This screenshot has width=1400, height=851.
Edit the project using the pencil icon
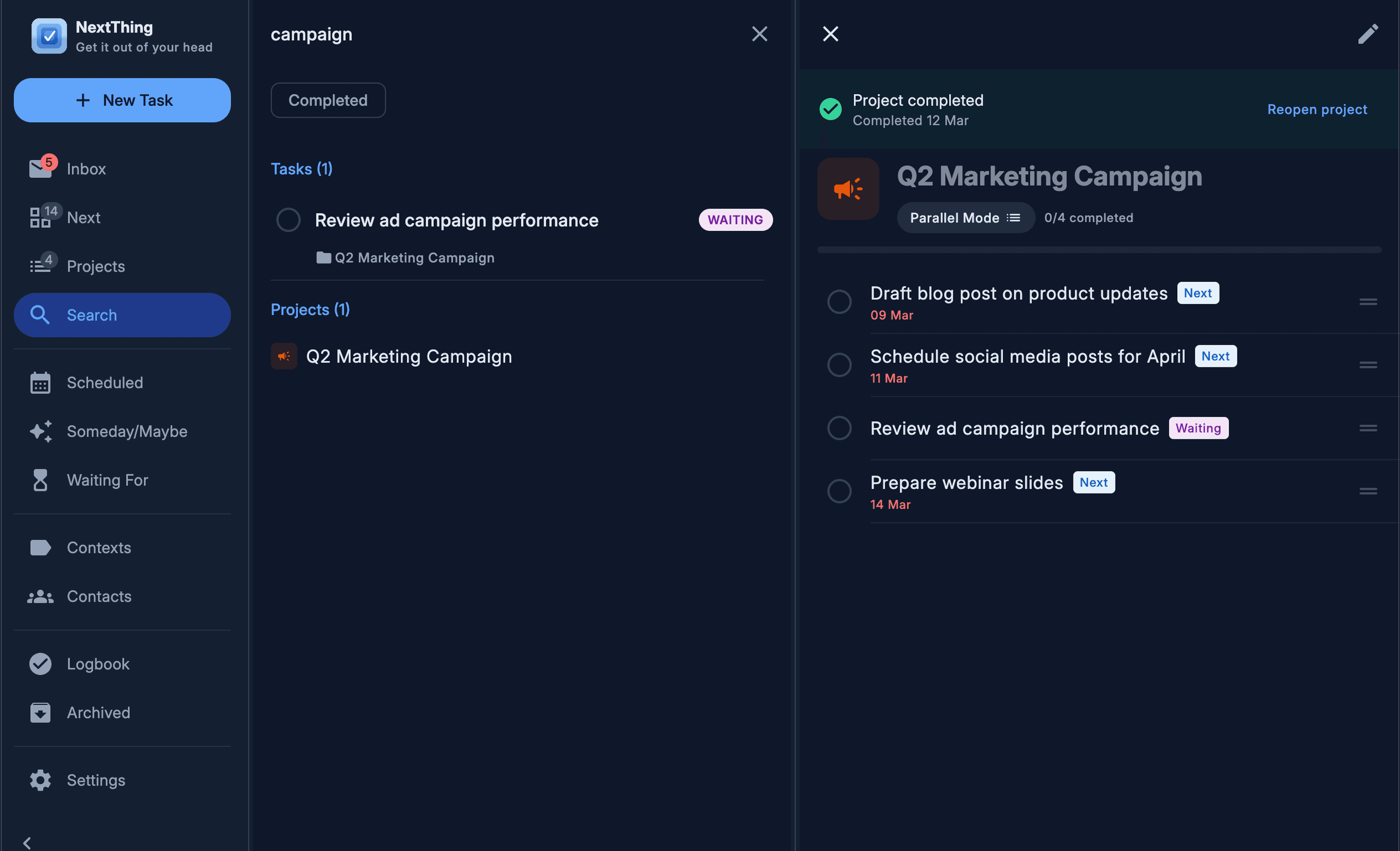click(x=1368, y=33)
